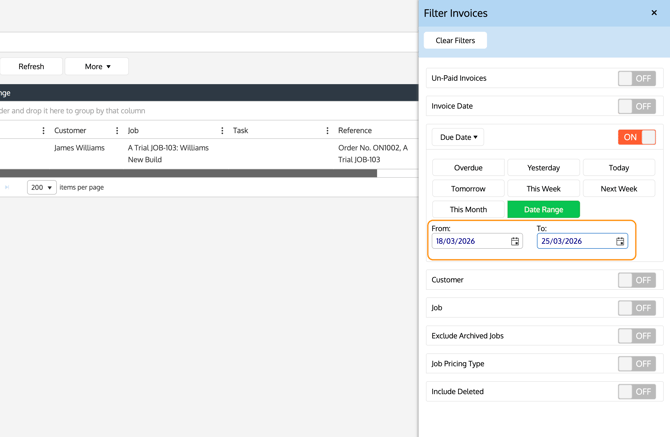
Task: Click the Clear Filters button
Action: [x=455, y=41]
